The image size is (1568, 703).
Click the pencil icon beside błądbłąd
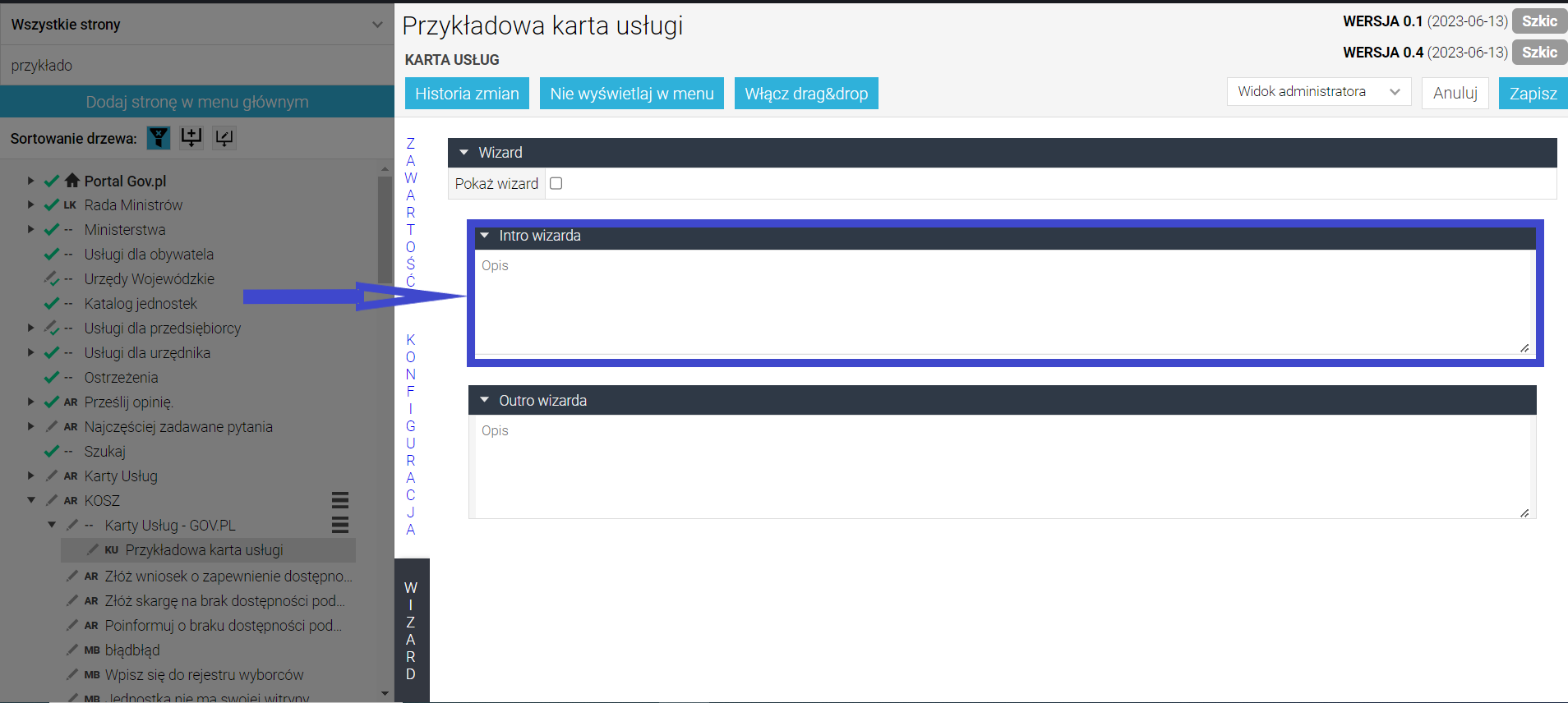[x=72, y=650]
